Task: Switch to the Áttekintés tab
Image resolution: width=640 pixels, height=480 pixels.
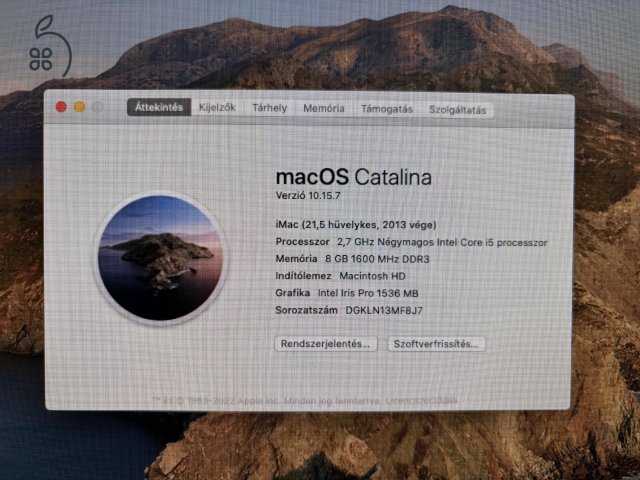Action: (x=159, y=107)
